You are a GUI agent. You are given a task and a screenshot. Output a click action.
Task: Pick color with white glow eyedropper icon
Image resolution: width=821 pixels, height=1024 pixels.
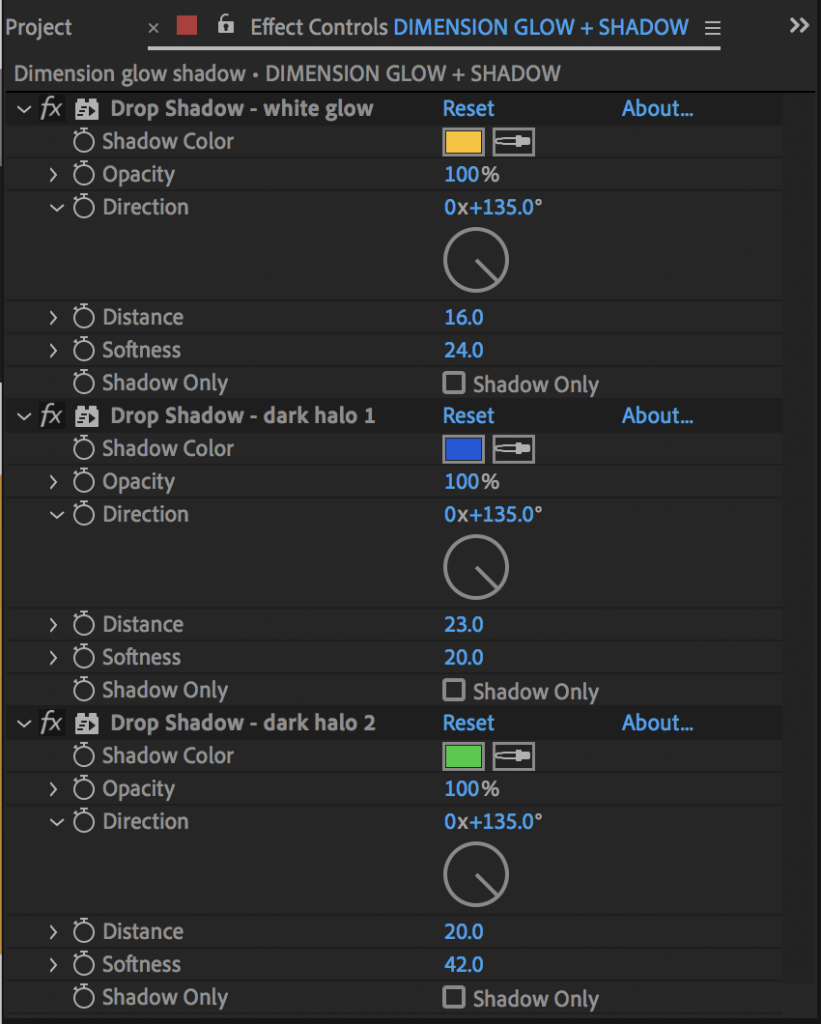point(513,142)
